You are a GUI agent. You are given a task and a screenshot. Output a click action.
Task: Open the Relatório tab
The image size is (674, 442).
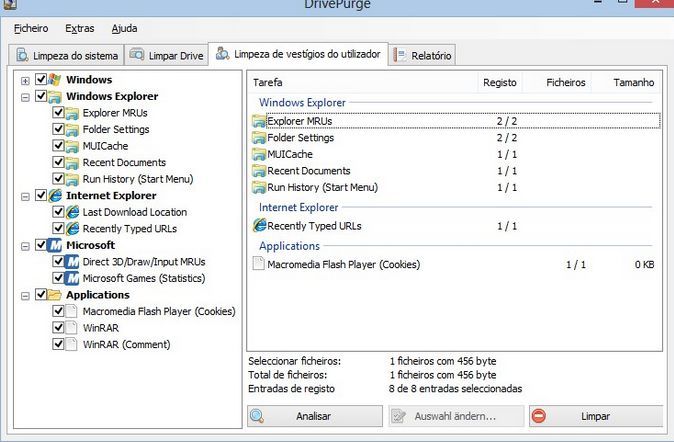pyautogui.click(x=422, y=55)
